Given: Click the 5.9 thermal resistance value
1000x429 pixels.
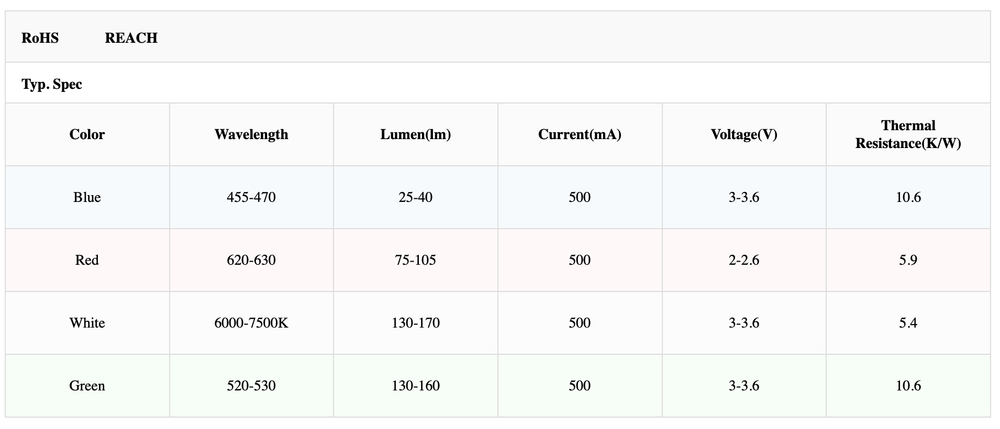Looking at the screenshot, I should [908, 260].
